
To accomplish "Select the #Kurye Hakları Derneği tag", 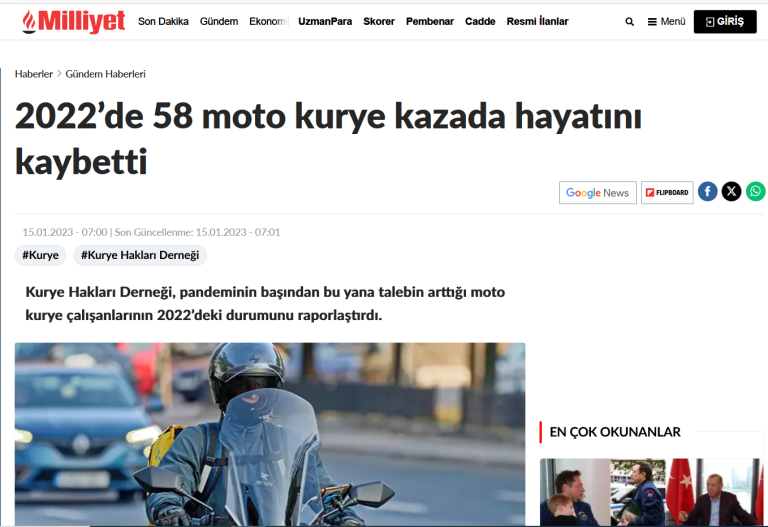I will pos(140,255).
